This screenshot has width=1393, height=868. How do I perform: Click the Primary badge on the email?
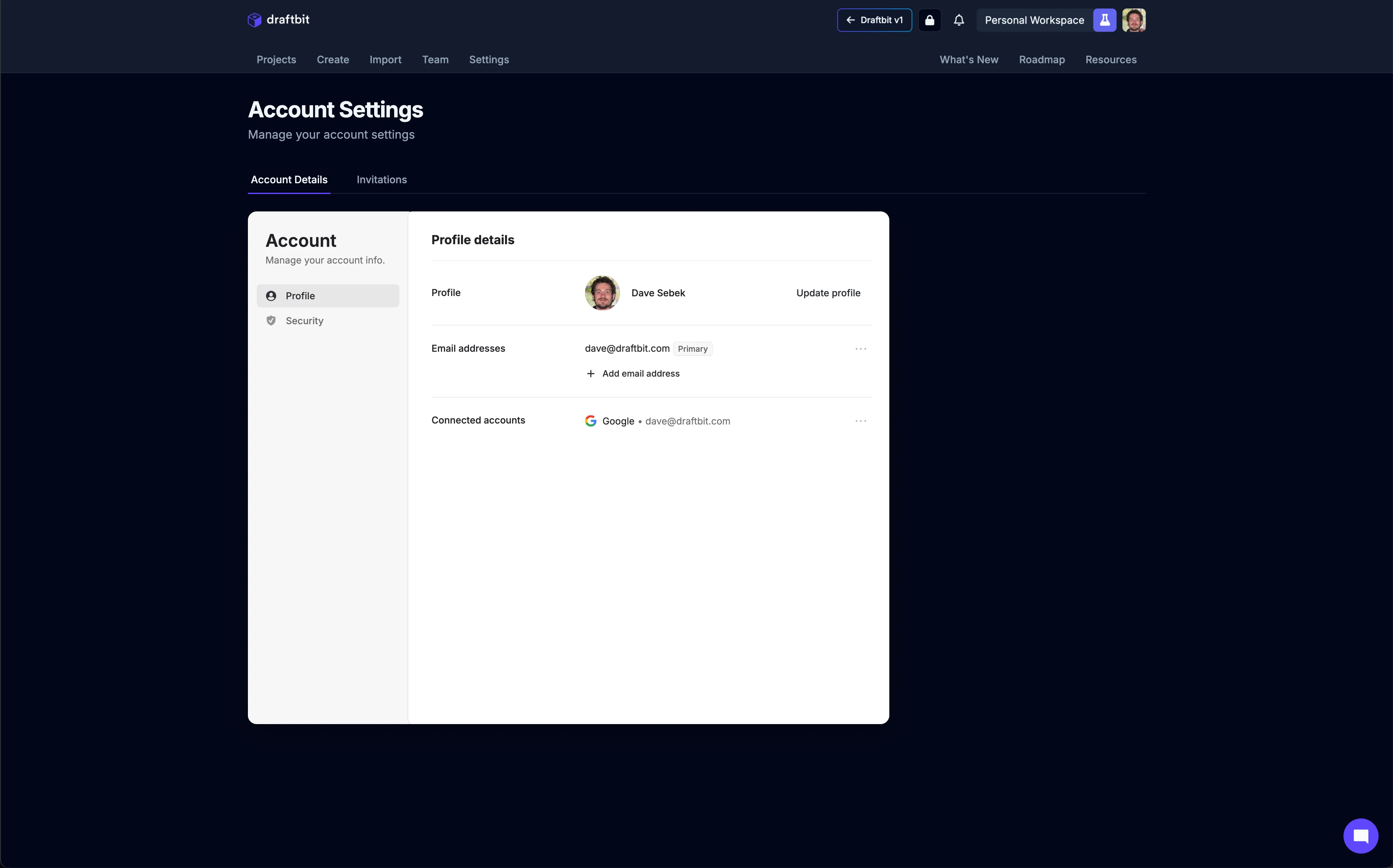click(x=693, y=348)
